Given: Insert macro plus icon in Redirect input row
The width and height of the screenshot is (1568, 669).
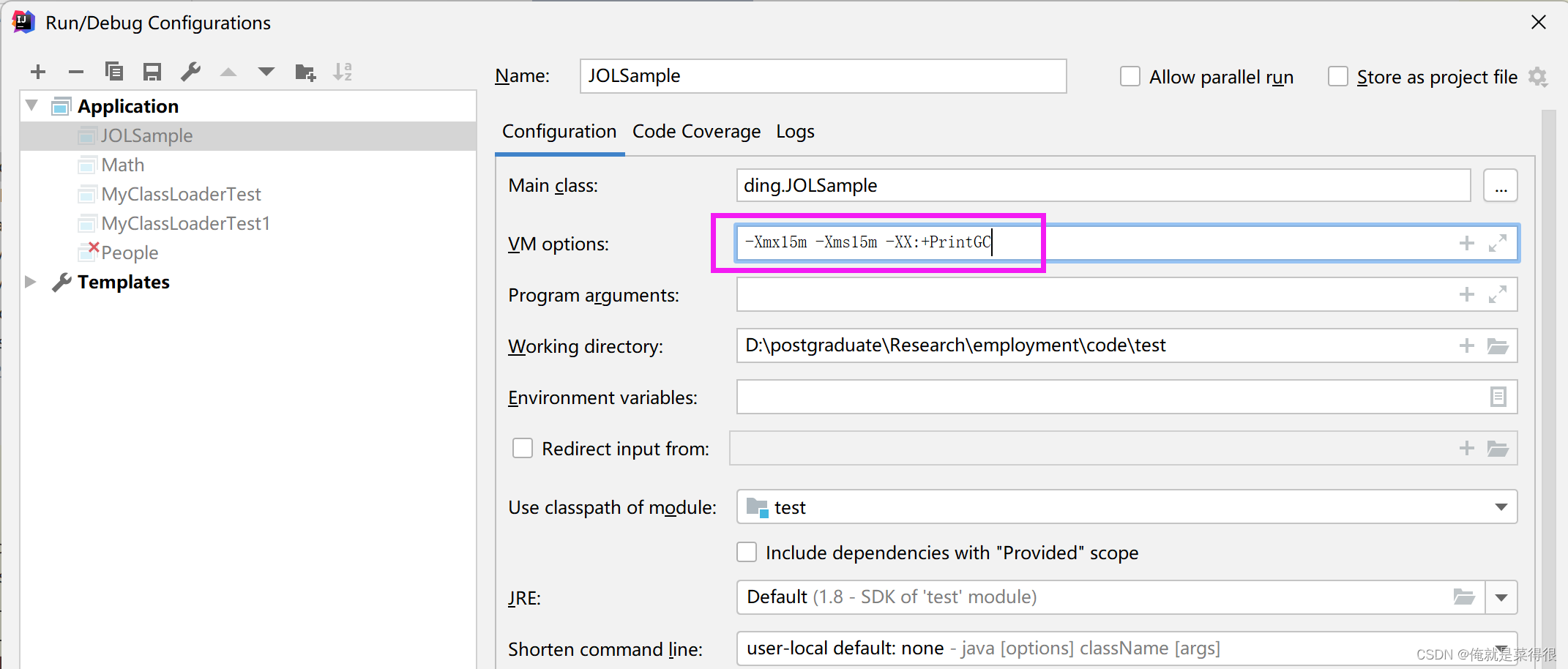Looking at the screenshot, I should tap(1467, 448).
